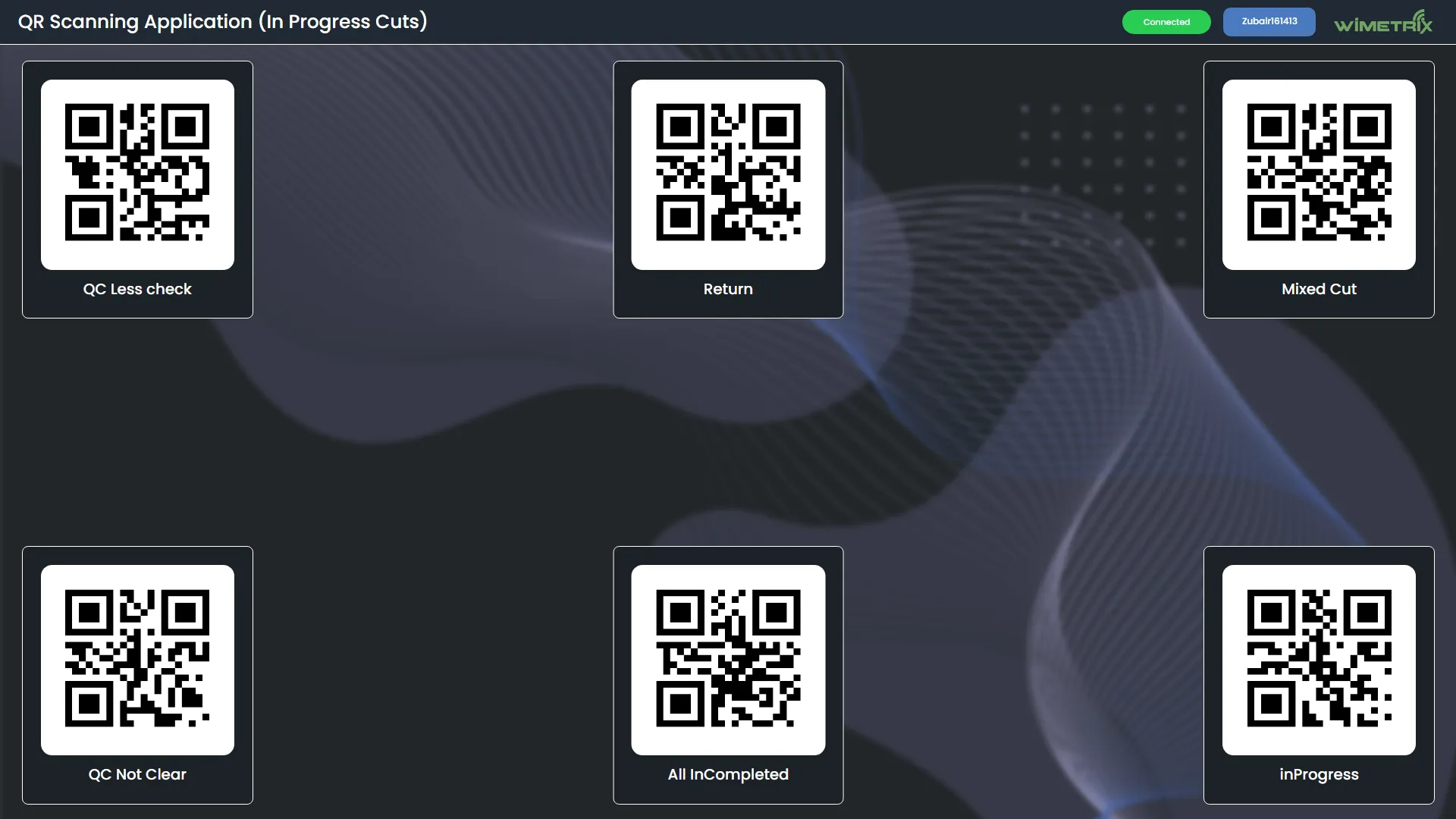Click top-left finder square of Return QR
The height and width of the screenshot is (819, 1456).
pyautogui.click(x=679, y=127)
